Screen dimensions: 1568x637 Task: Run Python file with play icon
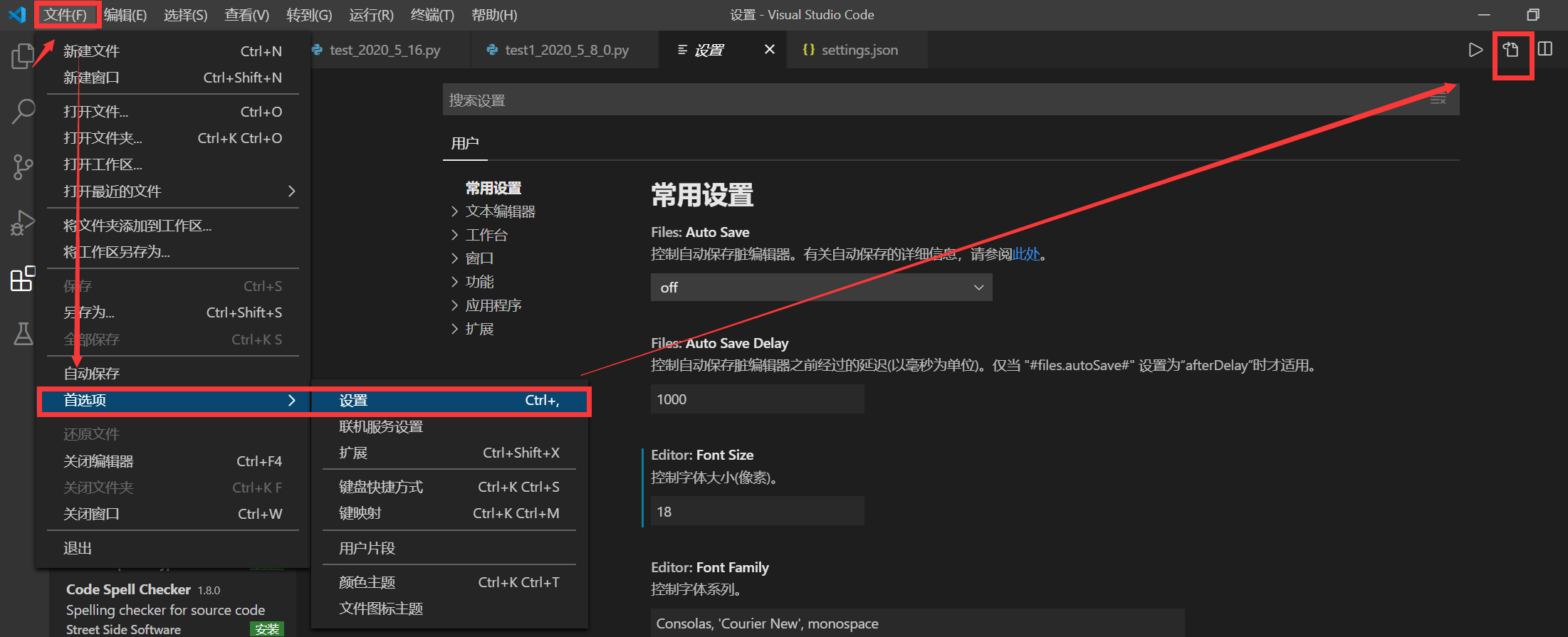[1475, 50]
